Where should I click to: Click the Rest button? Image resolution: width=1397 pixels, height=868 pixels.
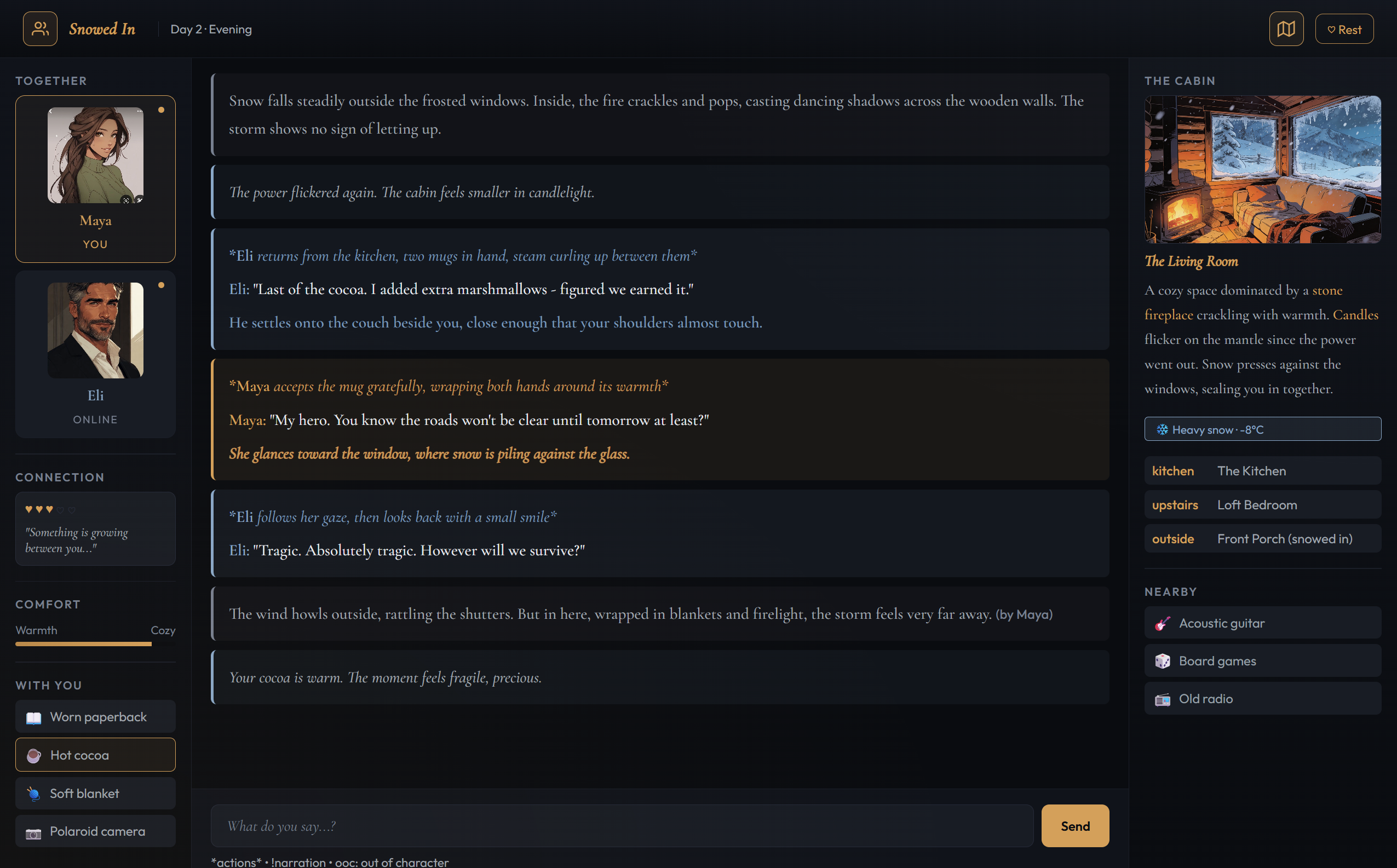pyautogui.click(x=1344, y=29)
